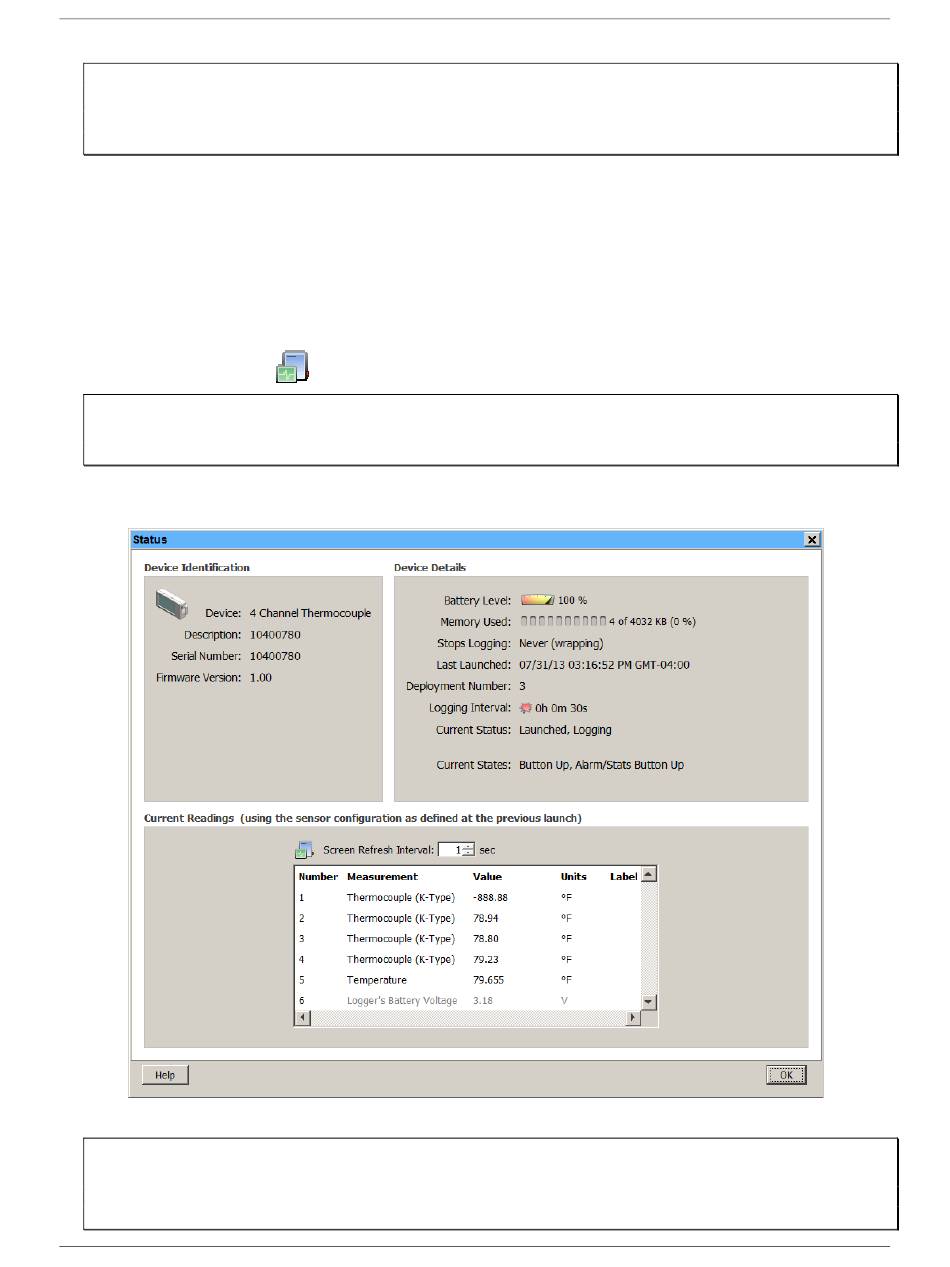Click the memory used progress bar

pos(562,621)
